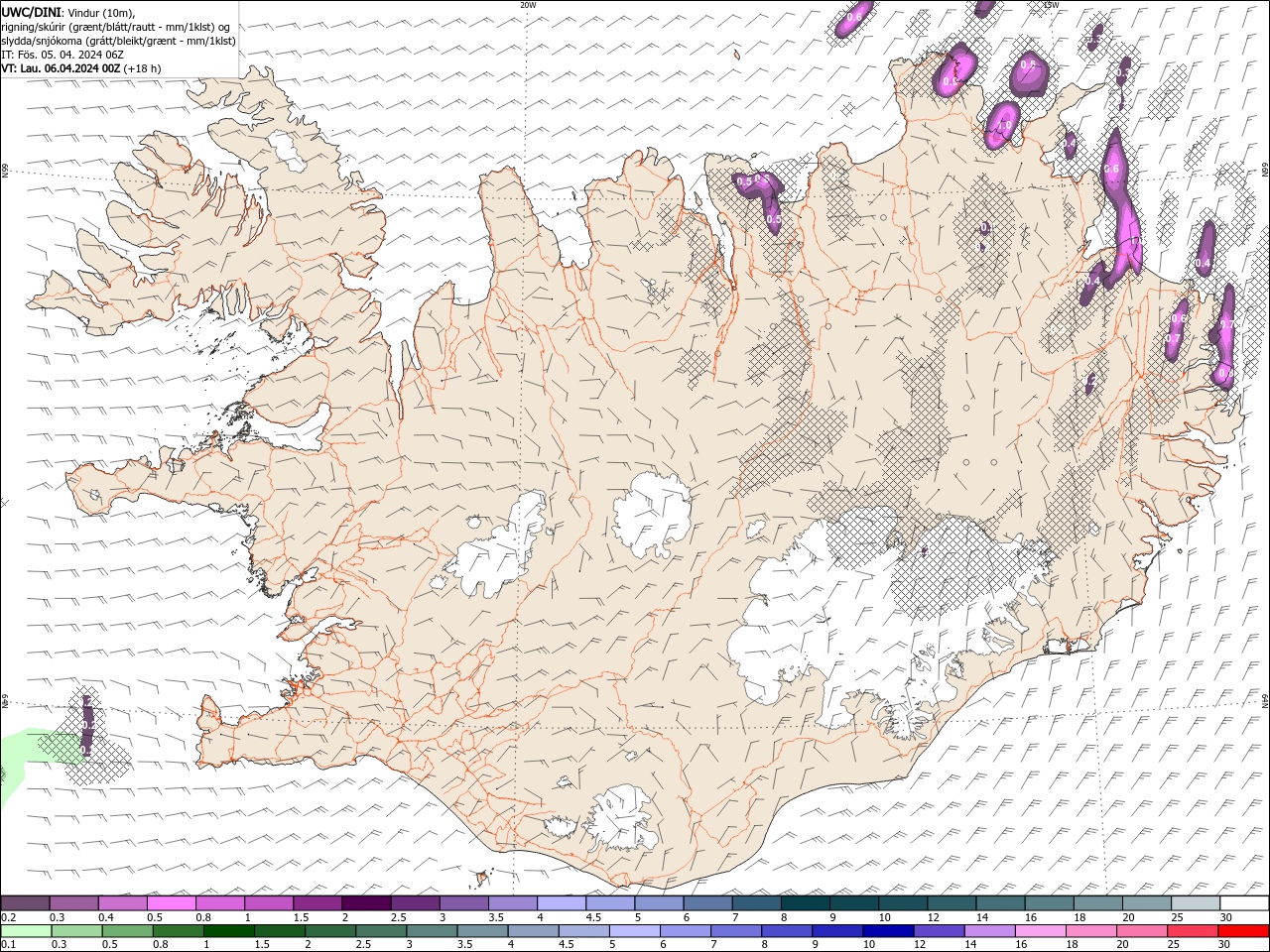Select the light lavender swatch labeled 4, upper scale
Viewport: 1270px width, 952px height.
(x=561, y=903)
